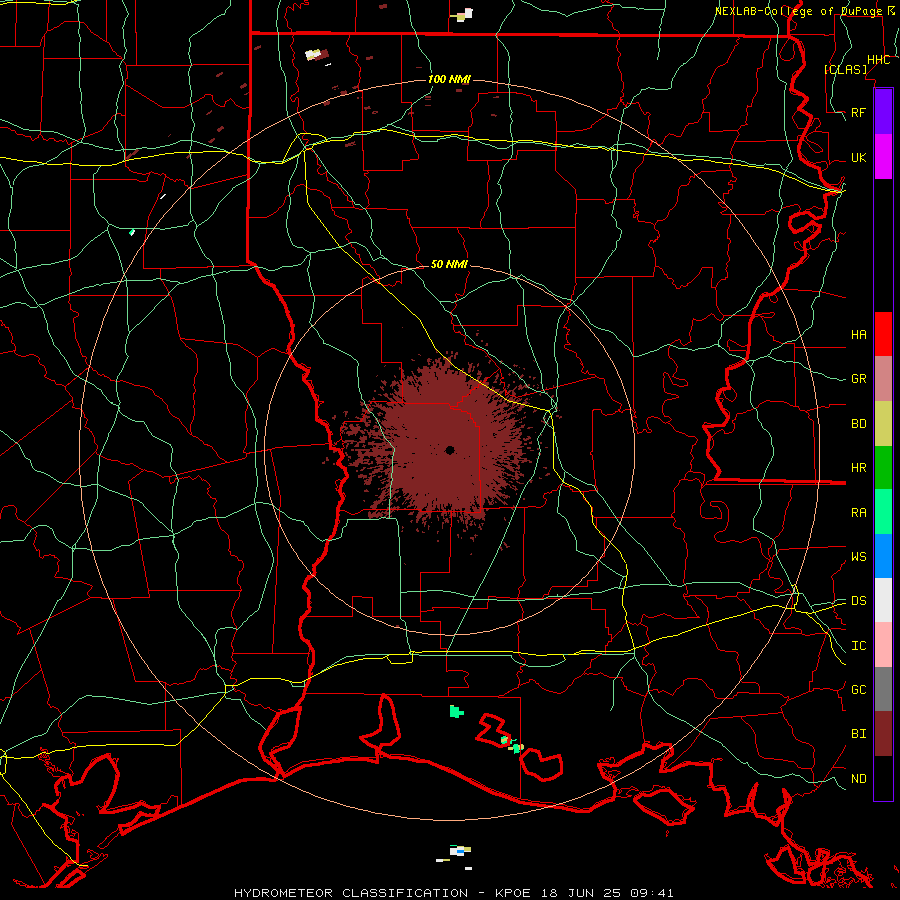Click the WS legend label
The height and width of the screenshot is (900, 900).
pos(858,556)
